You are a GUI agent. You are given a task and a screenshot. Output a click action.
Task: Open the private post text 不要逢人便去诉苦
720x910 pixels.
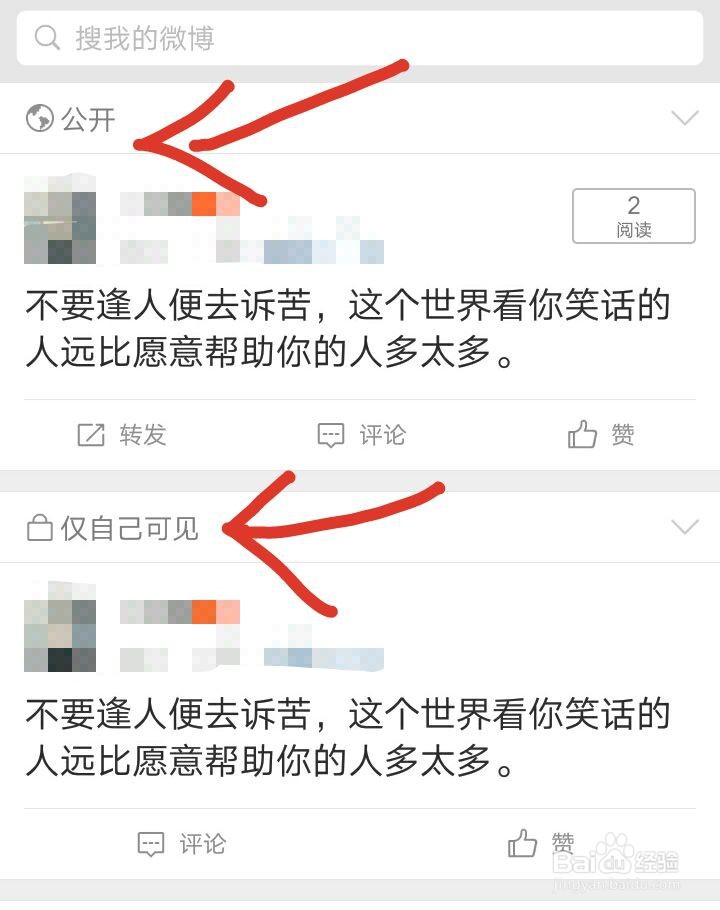pyautogui.click(x=168, y=714)
